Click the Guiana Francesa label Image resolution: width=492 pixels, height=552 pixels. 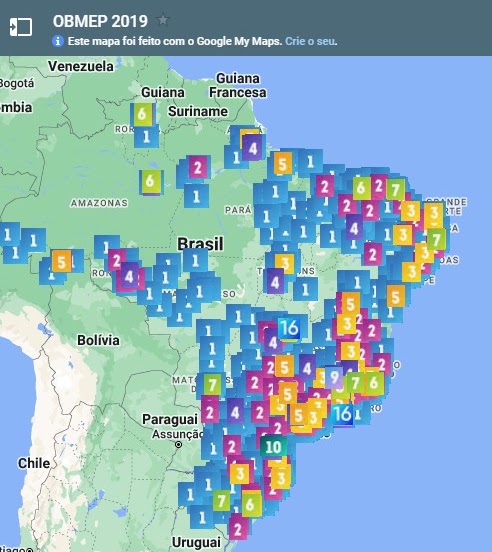click(x=238, y=85)
